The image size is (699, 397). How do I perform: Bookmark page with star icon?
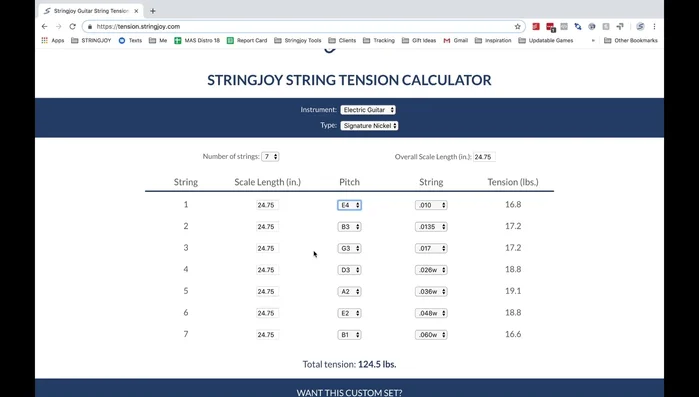518,27
